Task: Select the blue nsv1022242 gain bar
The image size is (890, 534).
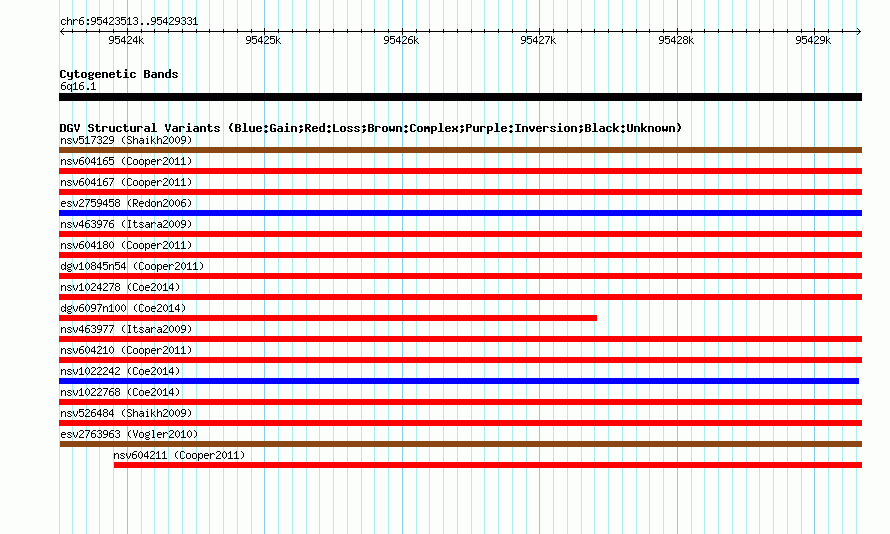Action: [x=459, y=381]
